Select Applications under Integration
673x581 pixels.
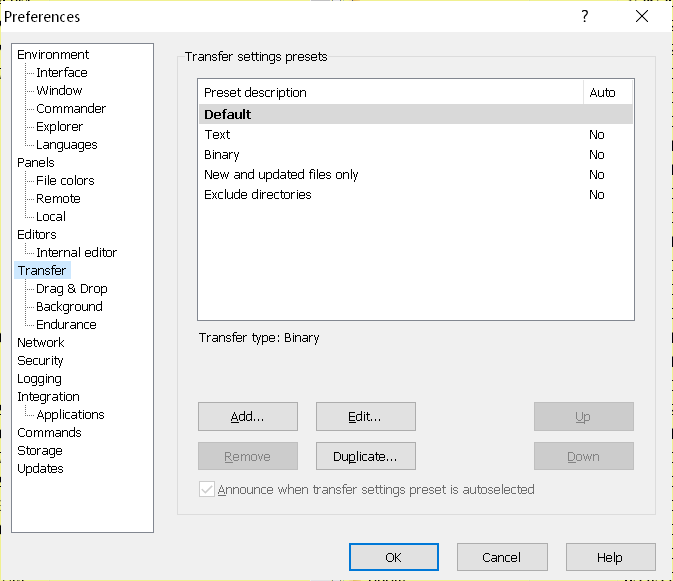70,415
